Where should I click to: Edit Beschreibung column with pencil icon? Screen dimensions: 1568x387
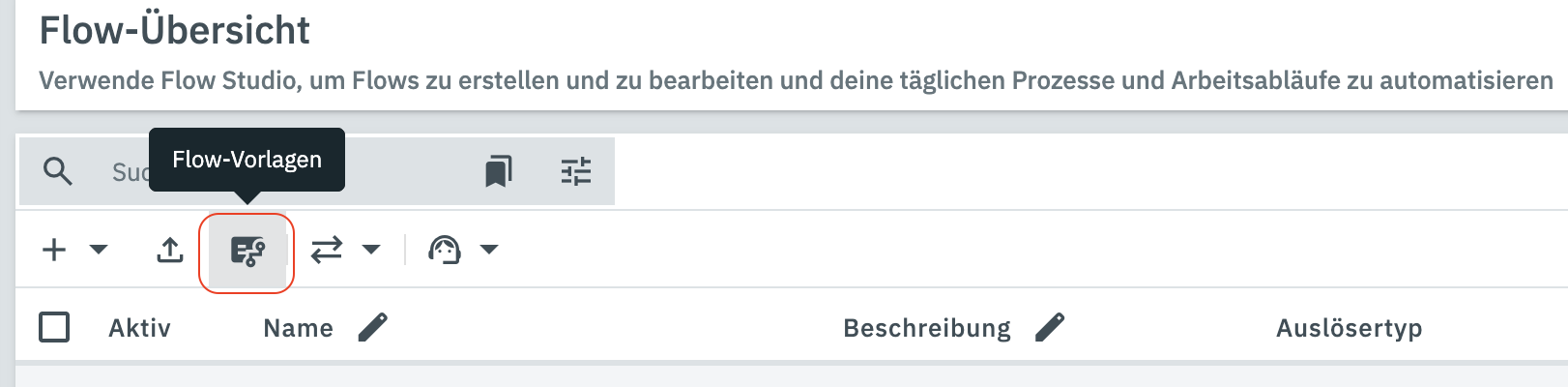1050,328
